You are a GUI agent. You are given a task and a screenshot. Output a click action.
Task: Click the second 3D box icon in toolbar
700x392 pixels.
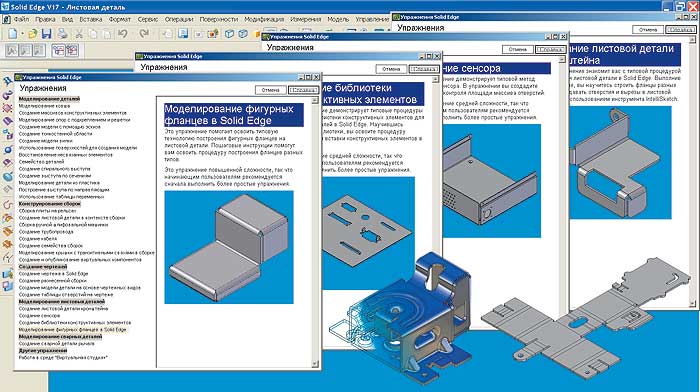(243, 34)
